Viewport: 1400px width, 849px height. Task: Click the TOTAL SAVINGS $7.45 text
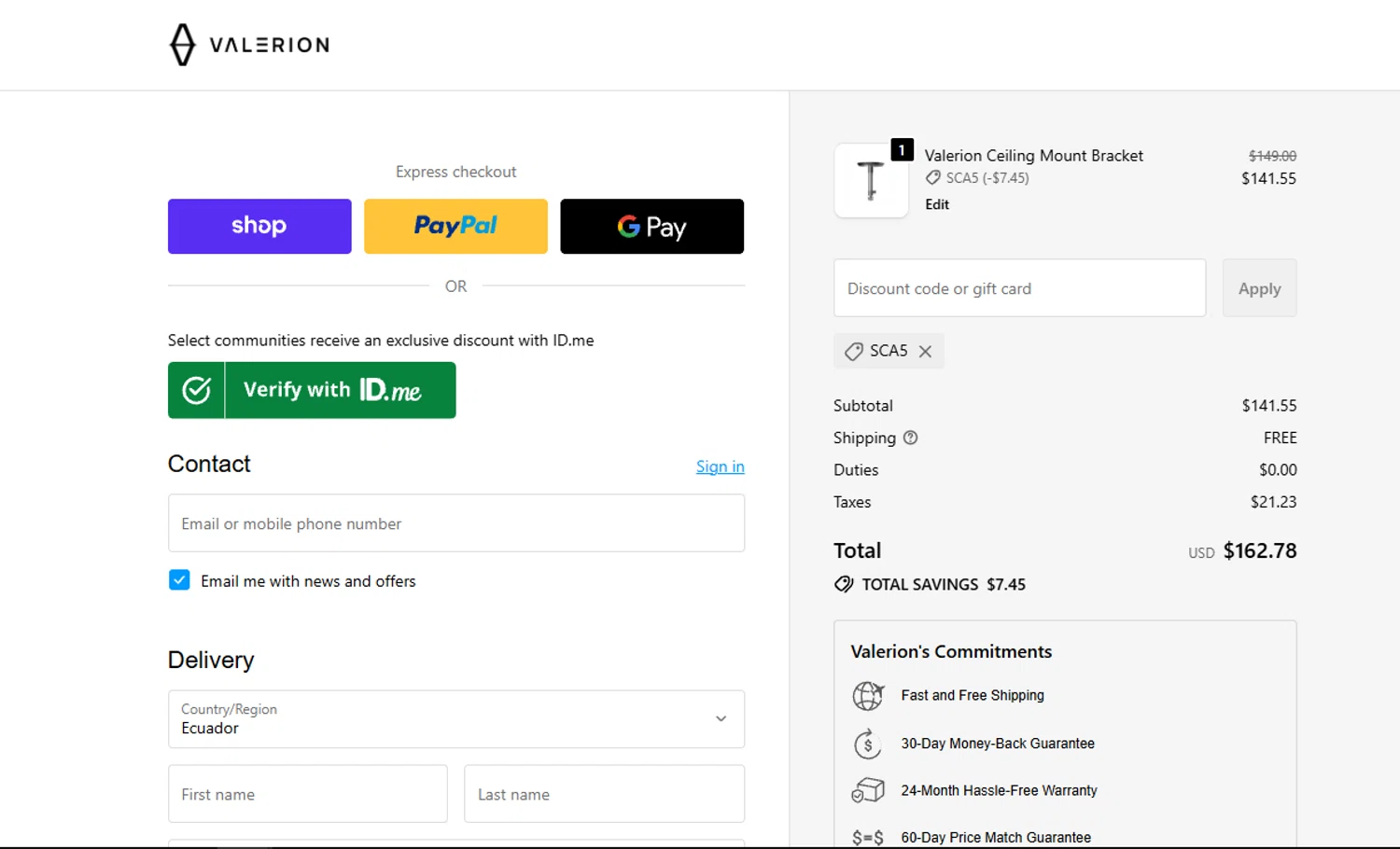[x=944, y=584]
